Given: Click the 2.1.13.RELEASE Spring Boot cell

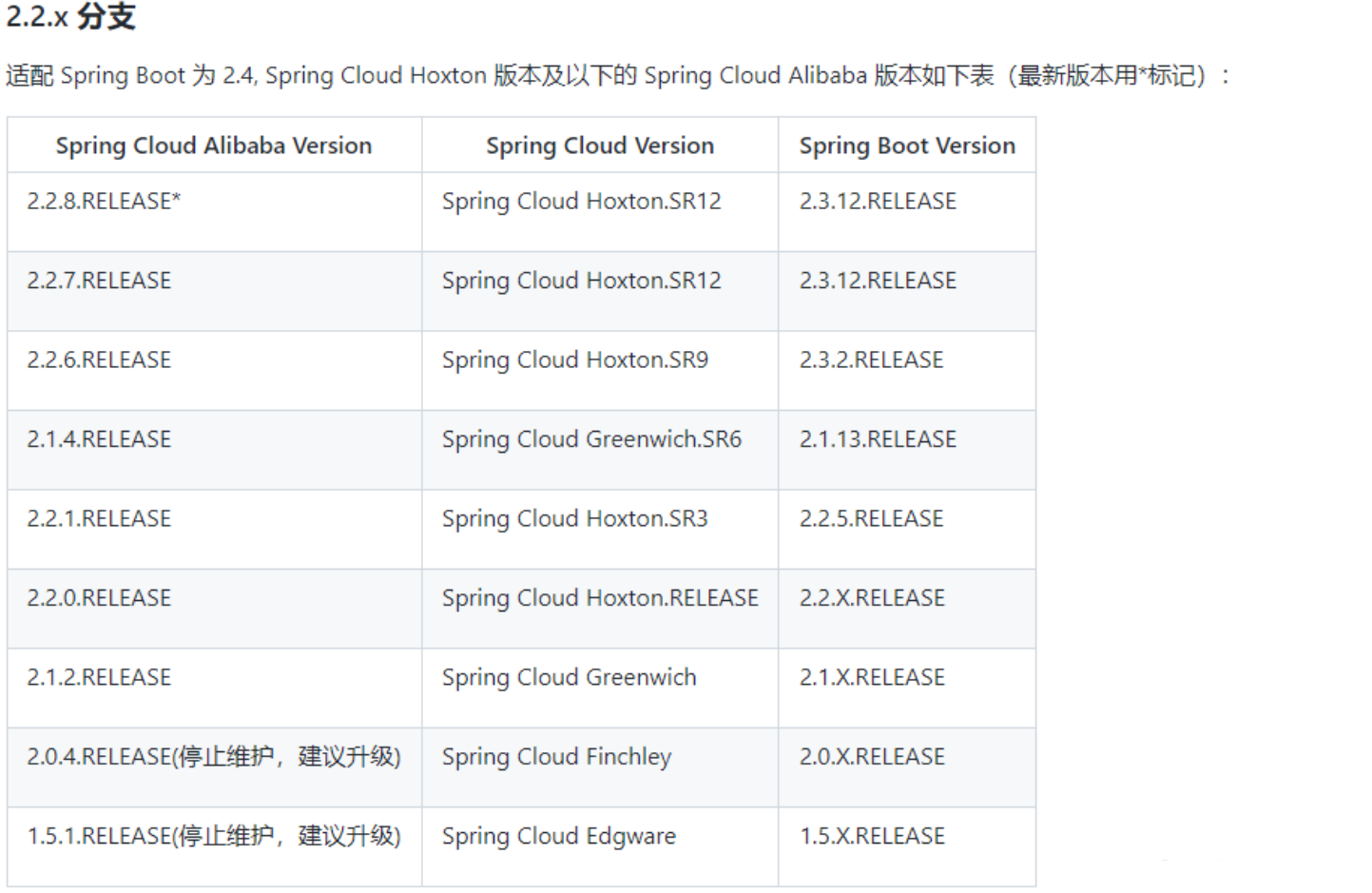Looking at the screenshot, I should point(877,439).
